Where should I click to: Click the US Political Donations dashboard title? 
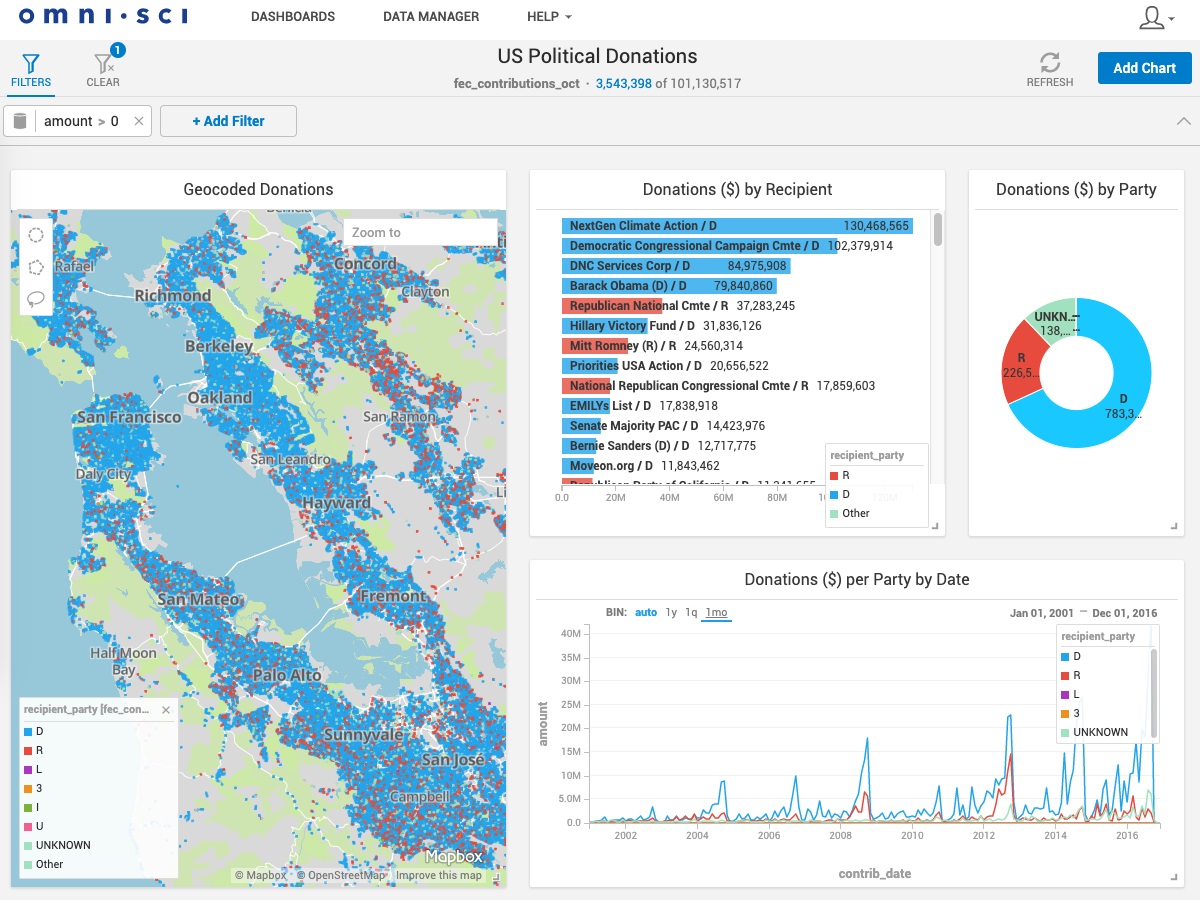(598, 57)
